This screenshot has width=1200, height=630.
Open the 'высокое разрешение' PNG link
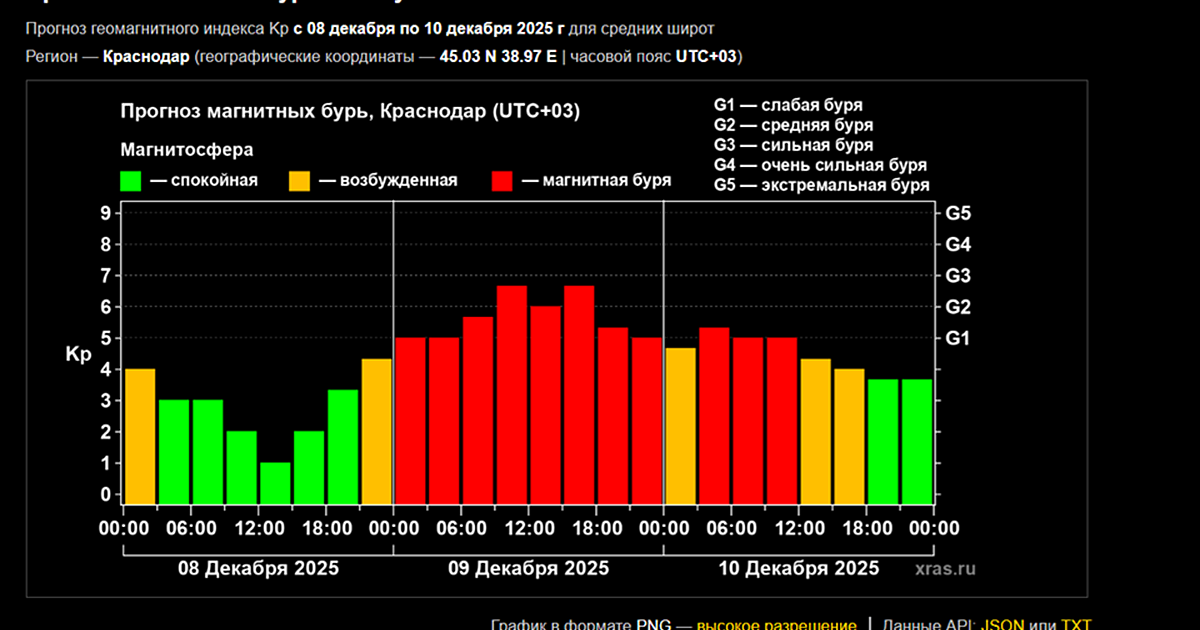(776, 624)
